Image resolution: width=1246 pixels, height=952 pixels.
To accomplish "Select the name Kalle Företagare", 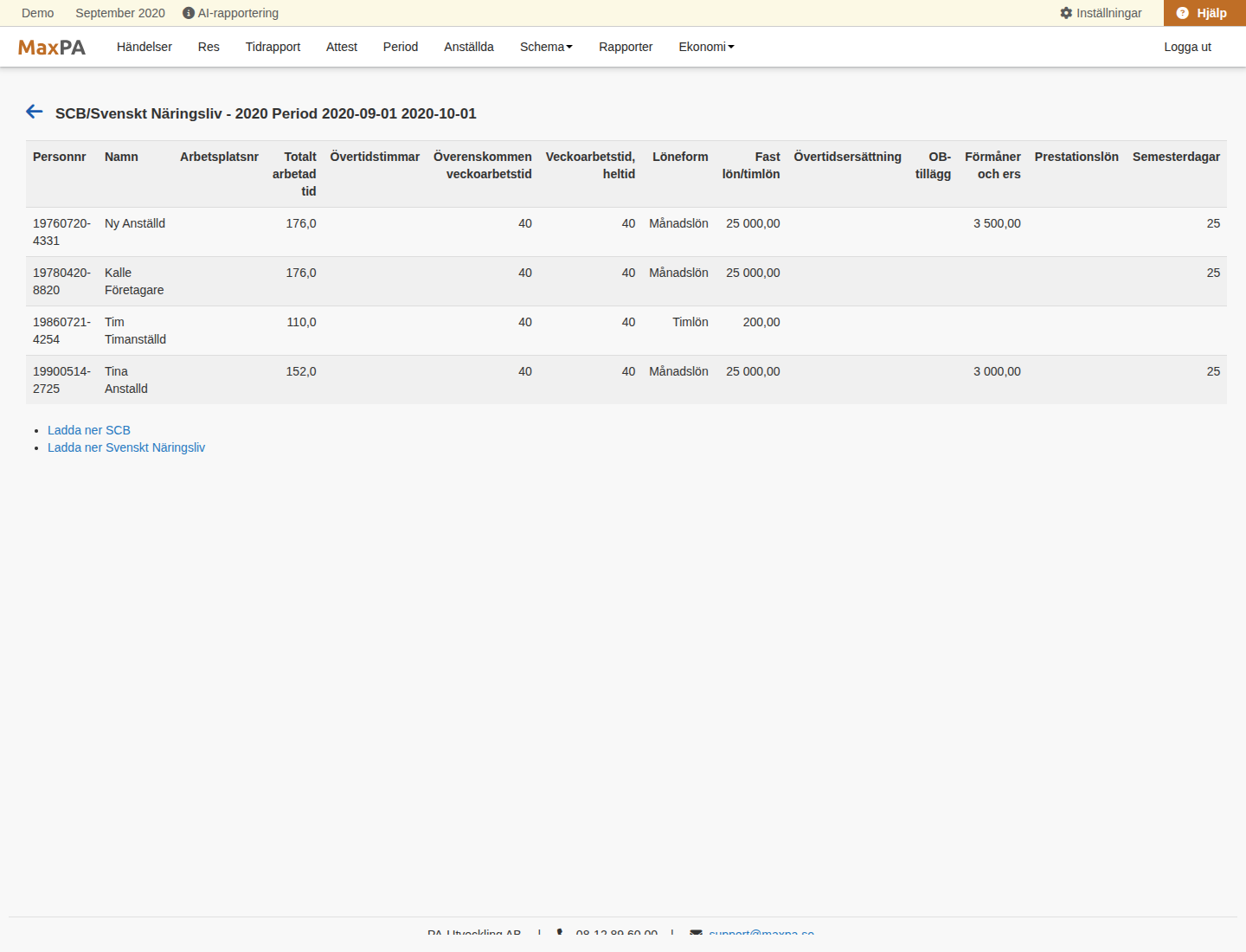I will coord(134,281).
